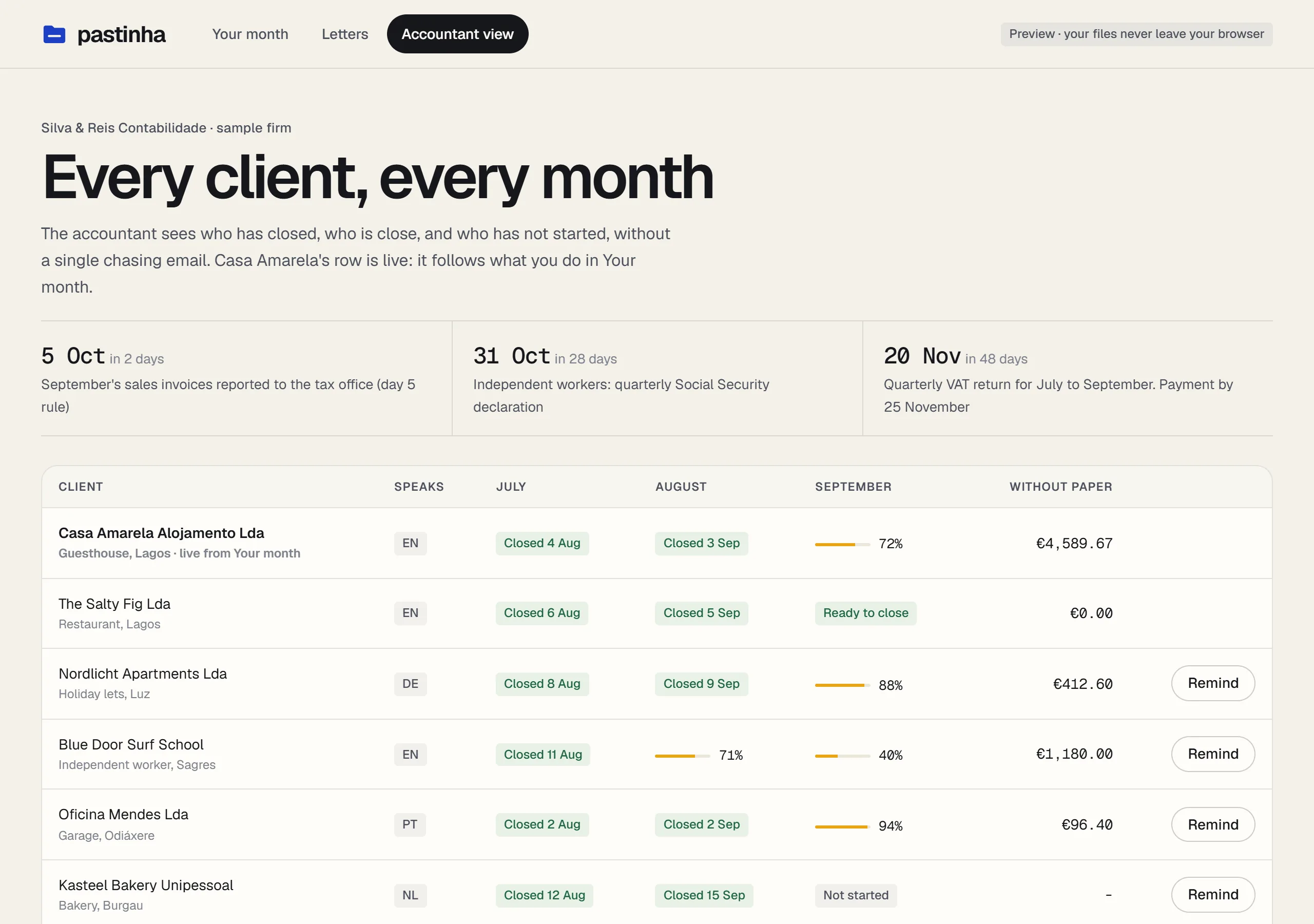Click Casa Amarela September 72% progress bar
The width and height of the screenshot is (1314, 924).
pos(842,544)
